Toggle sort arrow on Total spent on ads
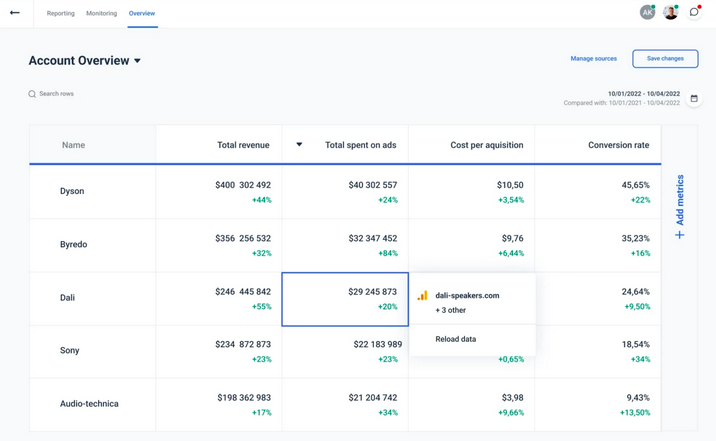The height and width of the screenshot is (441, 716). pos(299,145)
